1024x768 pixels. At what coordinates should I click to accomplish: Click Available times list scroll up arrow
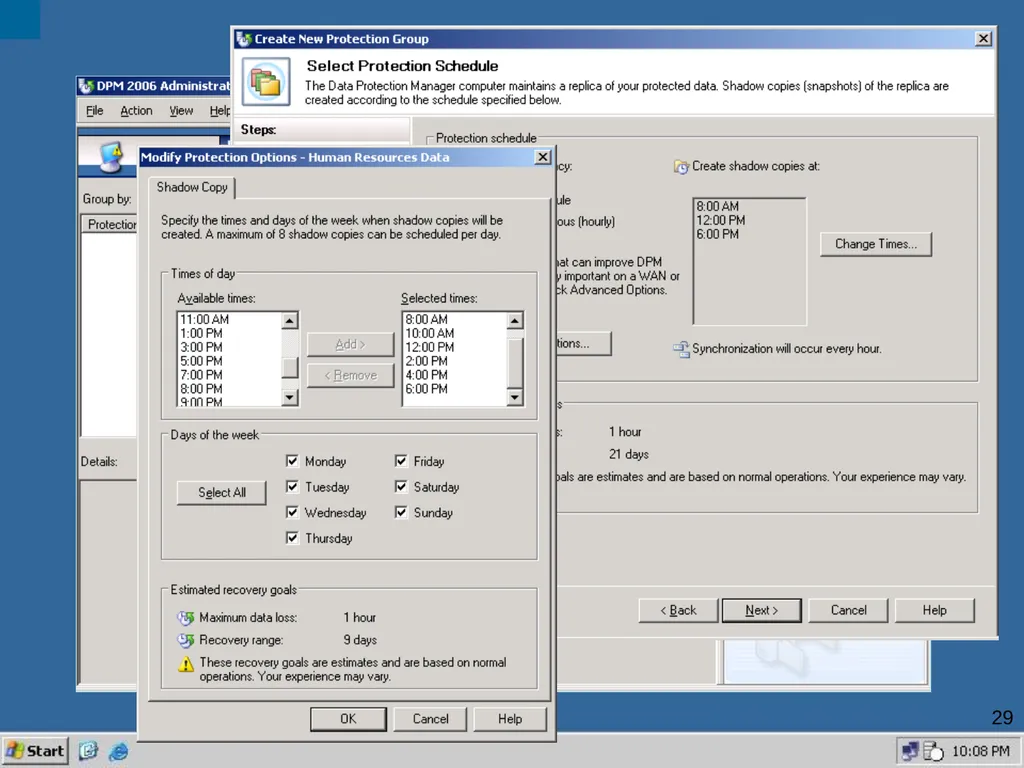coord(290,321)
